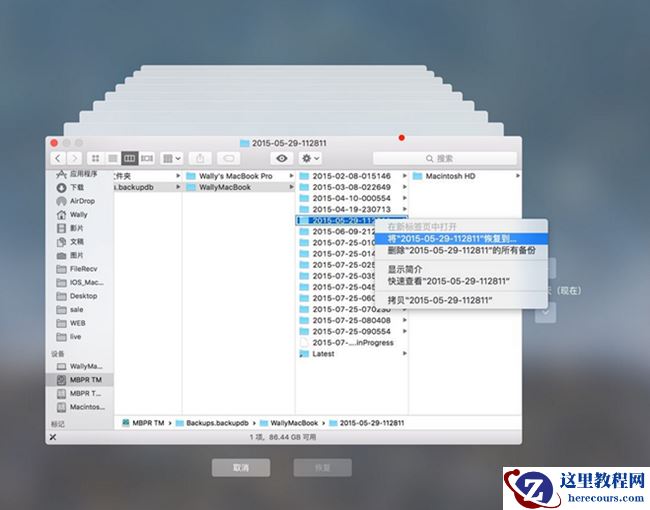Expand the 2015-07-25-090554 row arrow
This screenshot has height=510, width=650.
tap(405, 332)
